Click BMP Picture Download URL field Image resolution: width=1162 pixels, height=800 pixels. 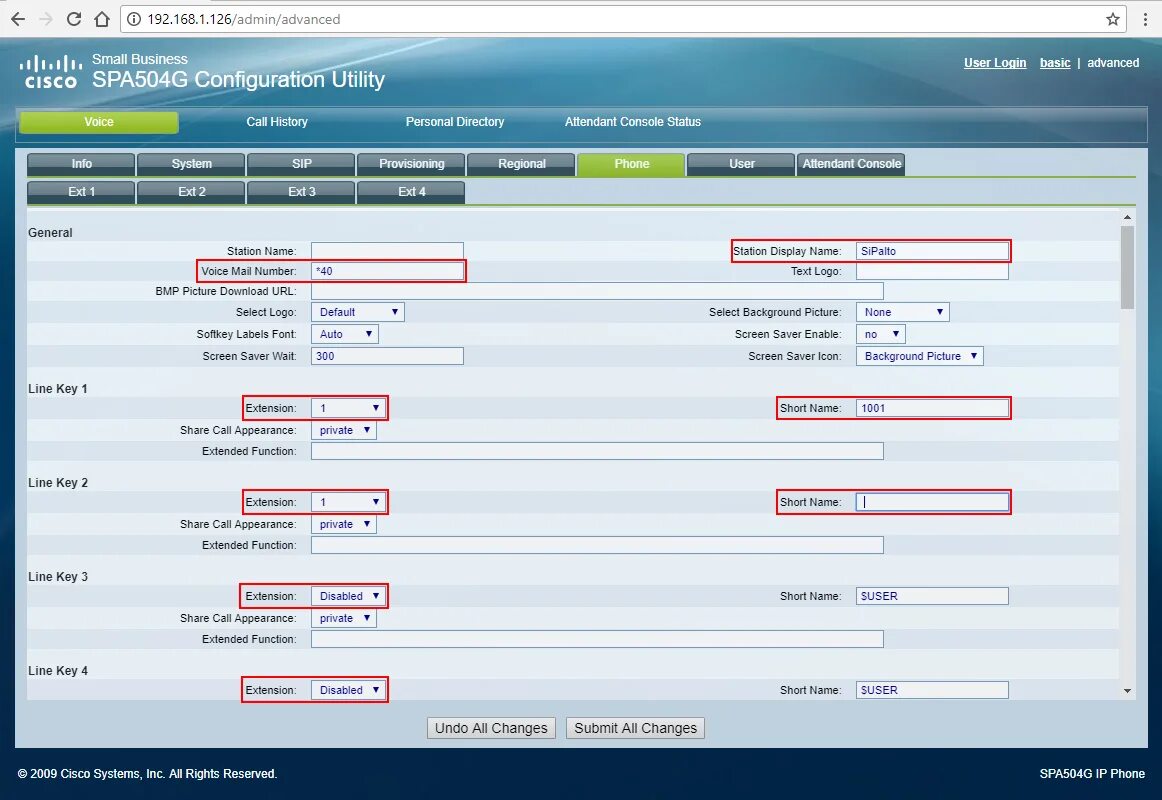pos(597,291)
